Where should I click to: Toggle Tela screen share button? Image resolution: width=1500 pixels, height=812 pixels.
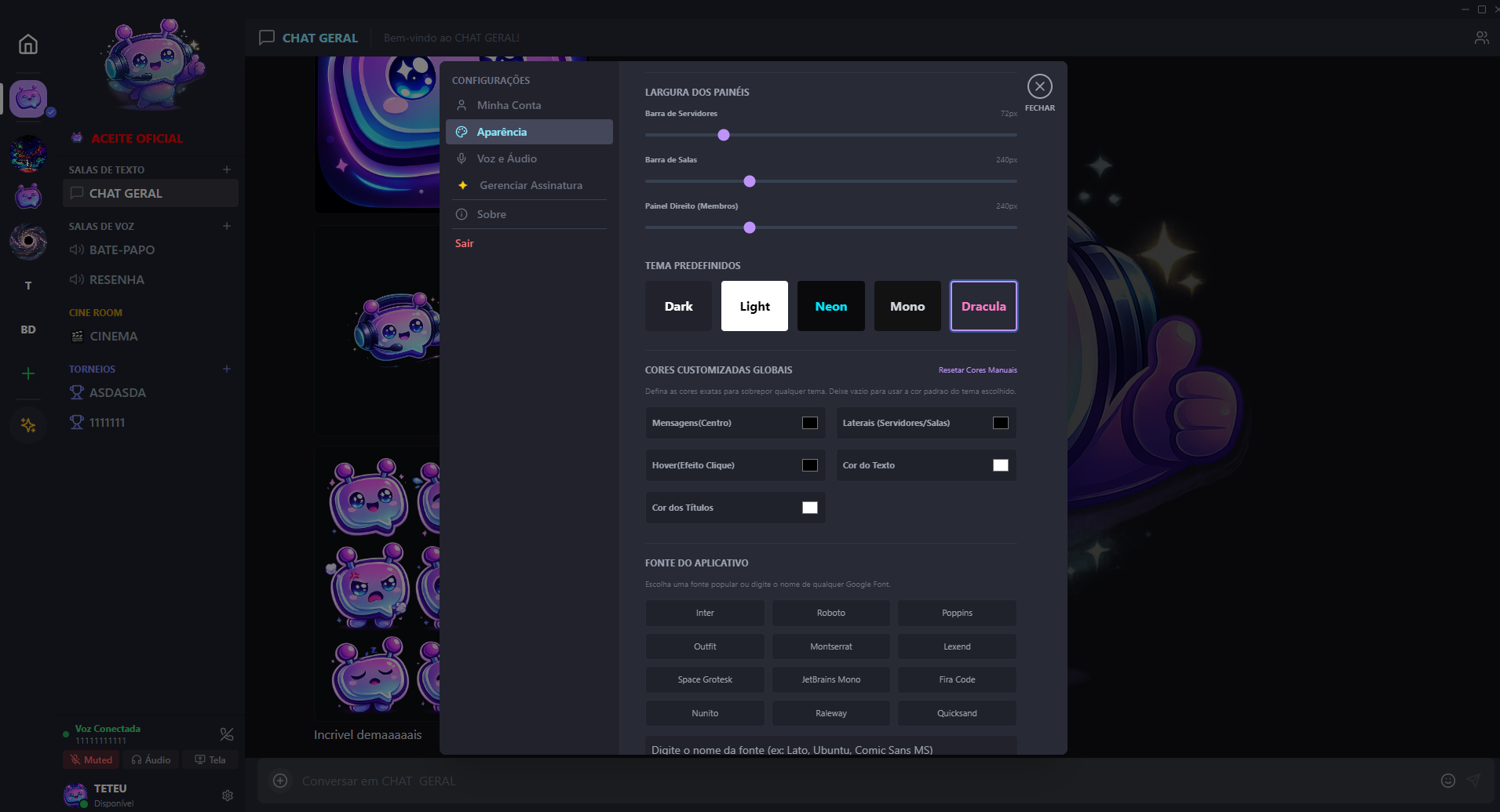click(210, 759)
